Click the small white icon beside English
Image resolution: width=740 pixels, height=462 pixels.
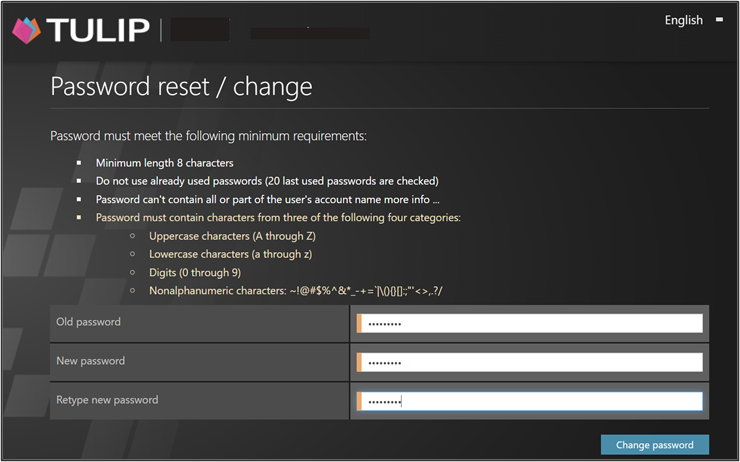pos(719,19)
